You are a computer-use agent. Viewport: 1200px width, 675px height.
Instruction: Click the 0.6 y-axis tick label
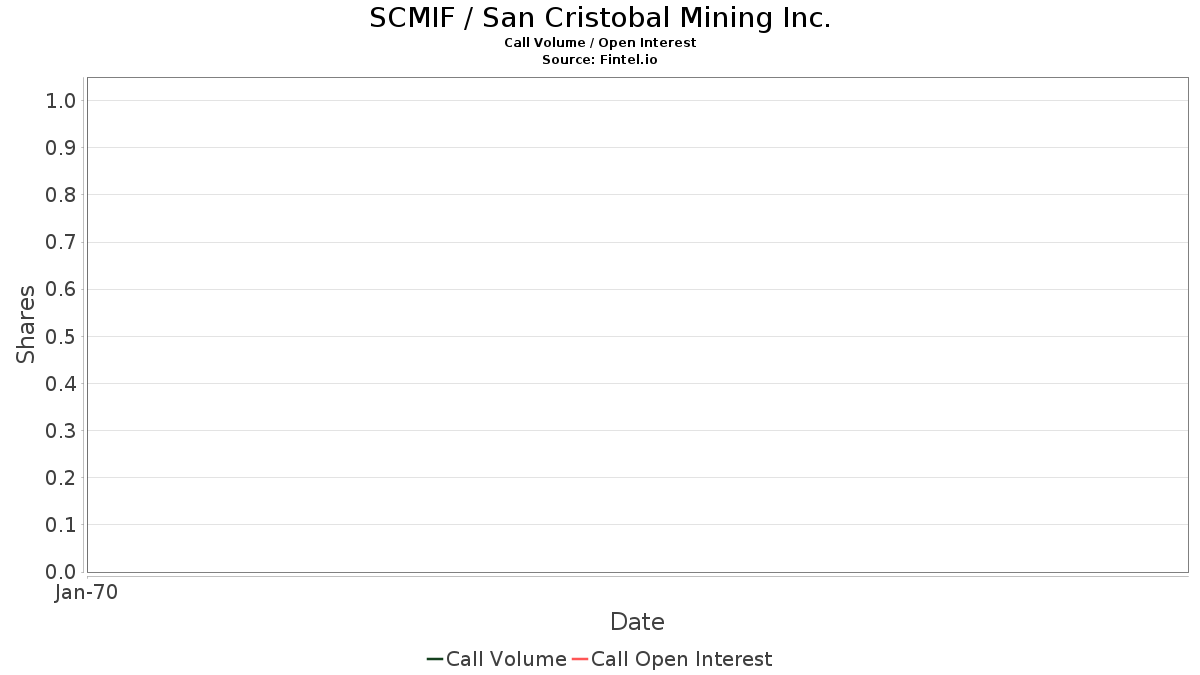tap(61, 289)
